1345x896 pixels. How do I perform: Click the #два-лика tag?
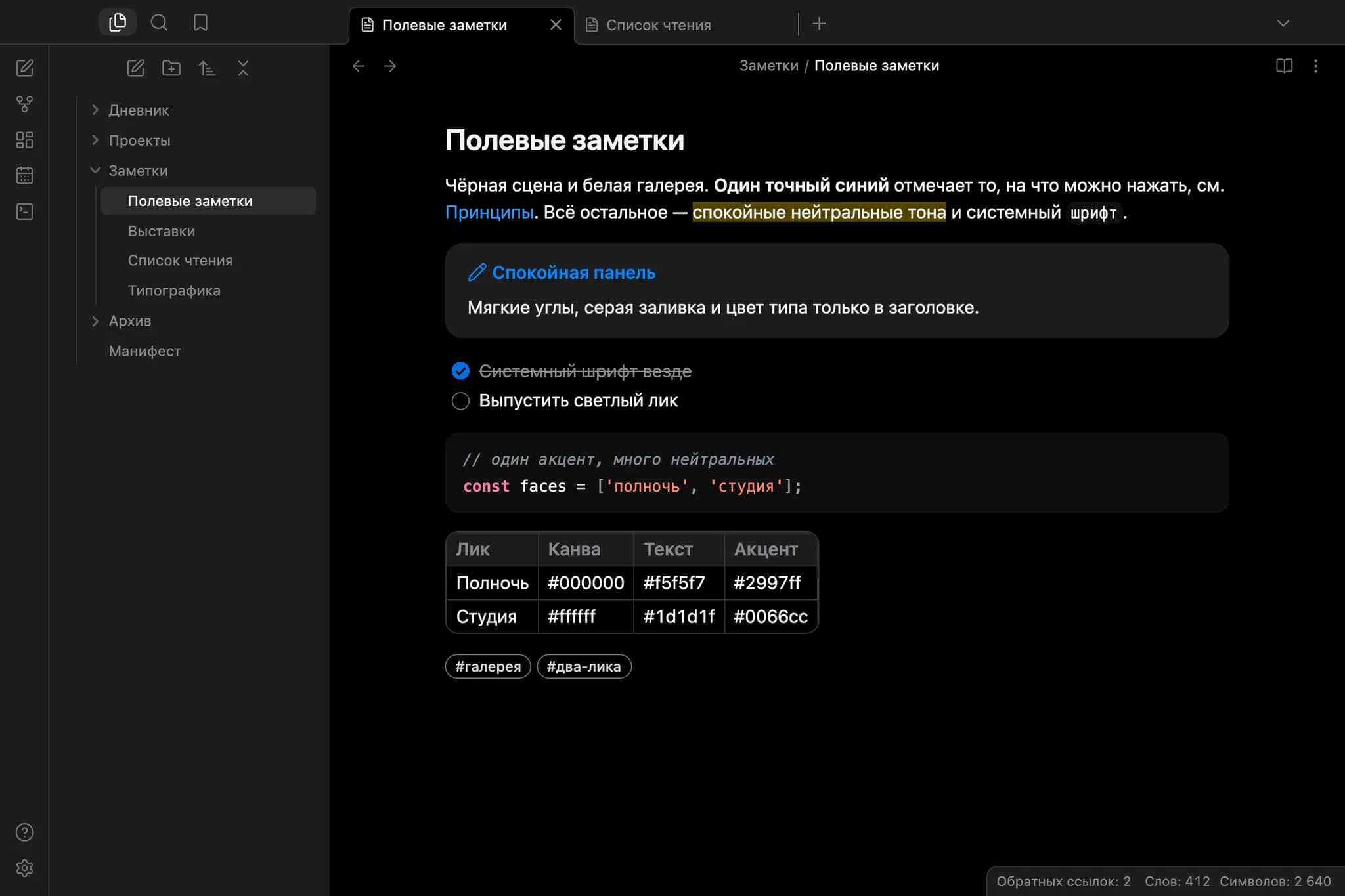(584, 666)
